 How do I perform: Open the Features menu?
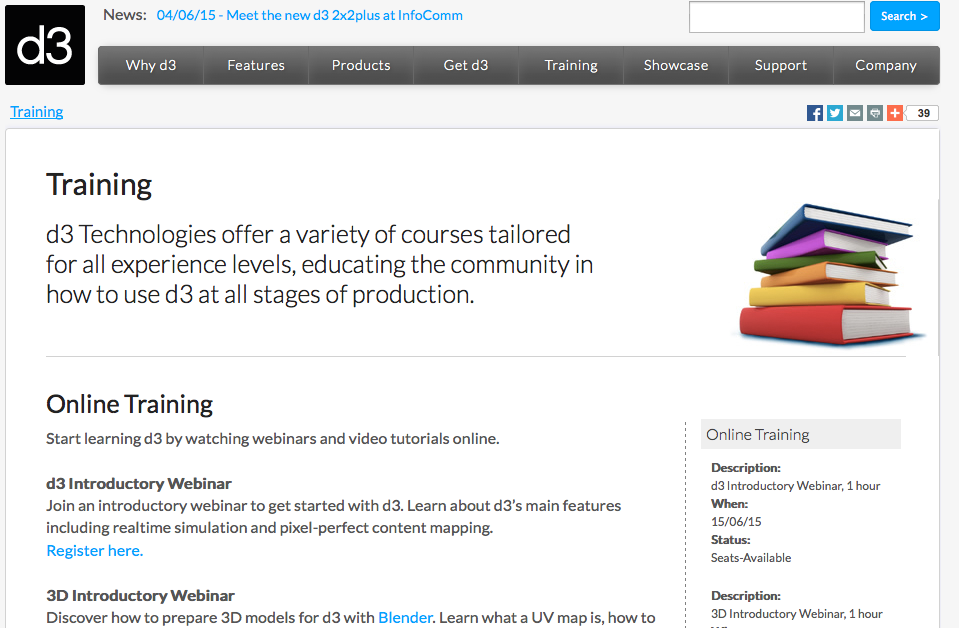pos(256,65)
